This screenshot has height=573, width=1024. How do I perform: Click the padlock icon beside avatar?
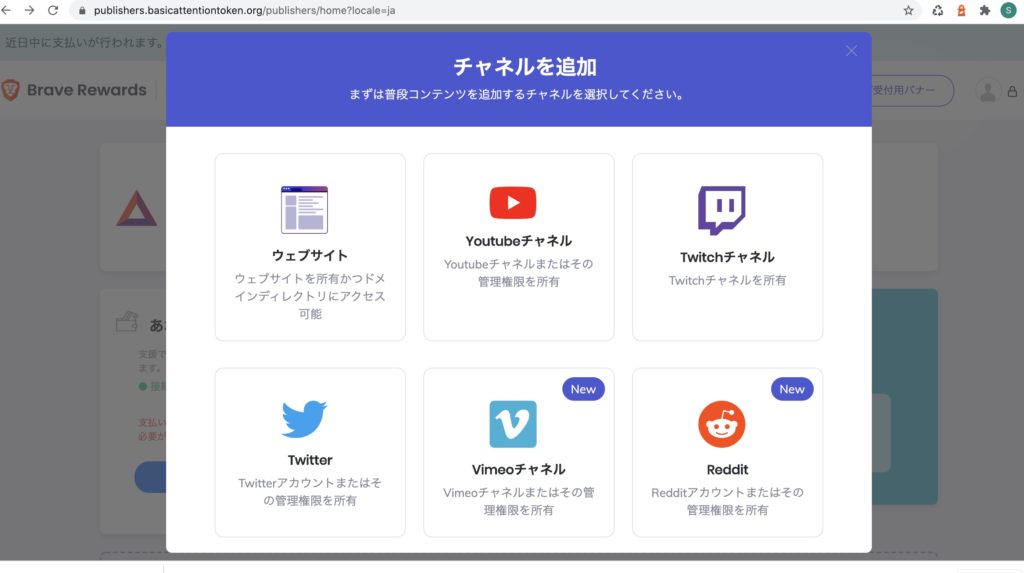1012,91
